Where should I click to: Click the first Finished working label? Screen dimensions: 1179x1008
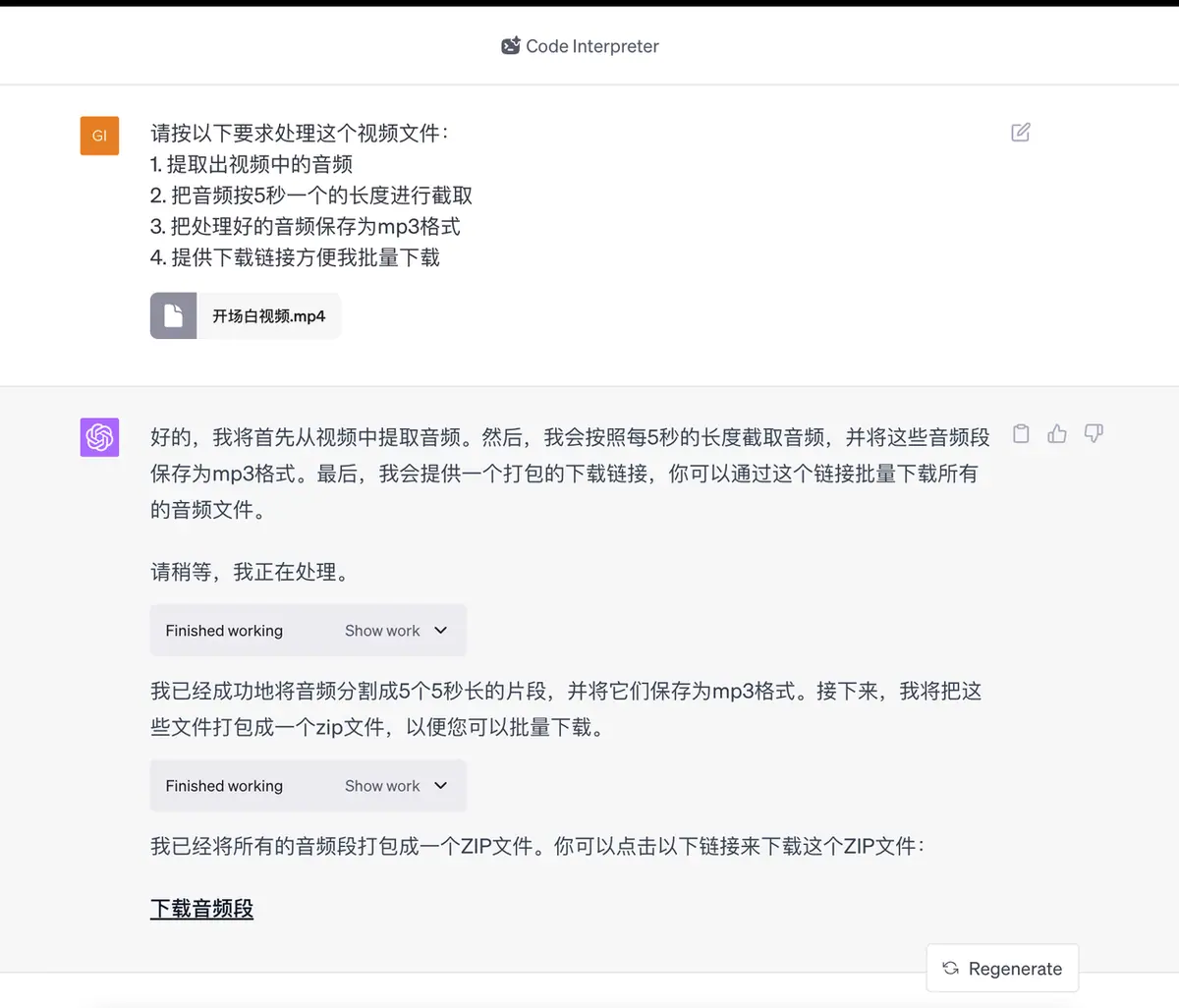(x=224, y=631)
